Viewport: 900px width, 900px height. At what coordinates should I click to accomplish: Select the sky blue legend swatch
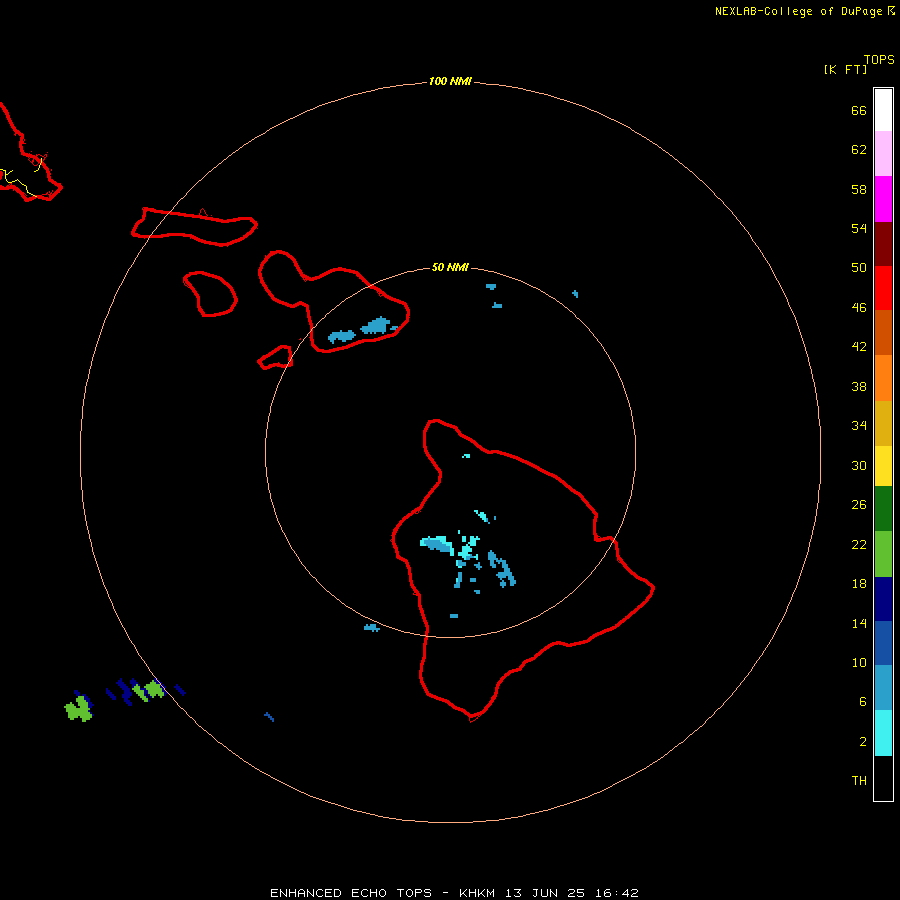[x=883, y=688]
